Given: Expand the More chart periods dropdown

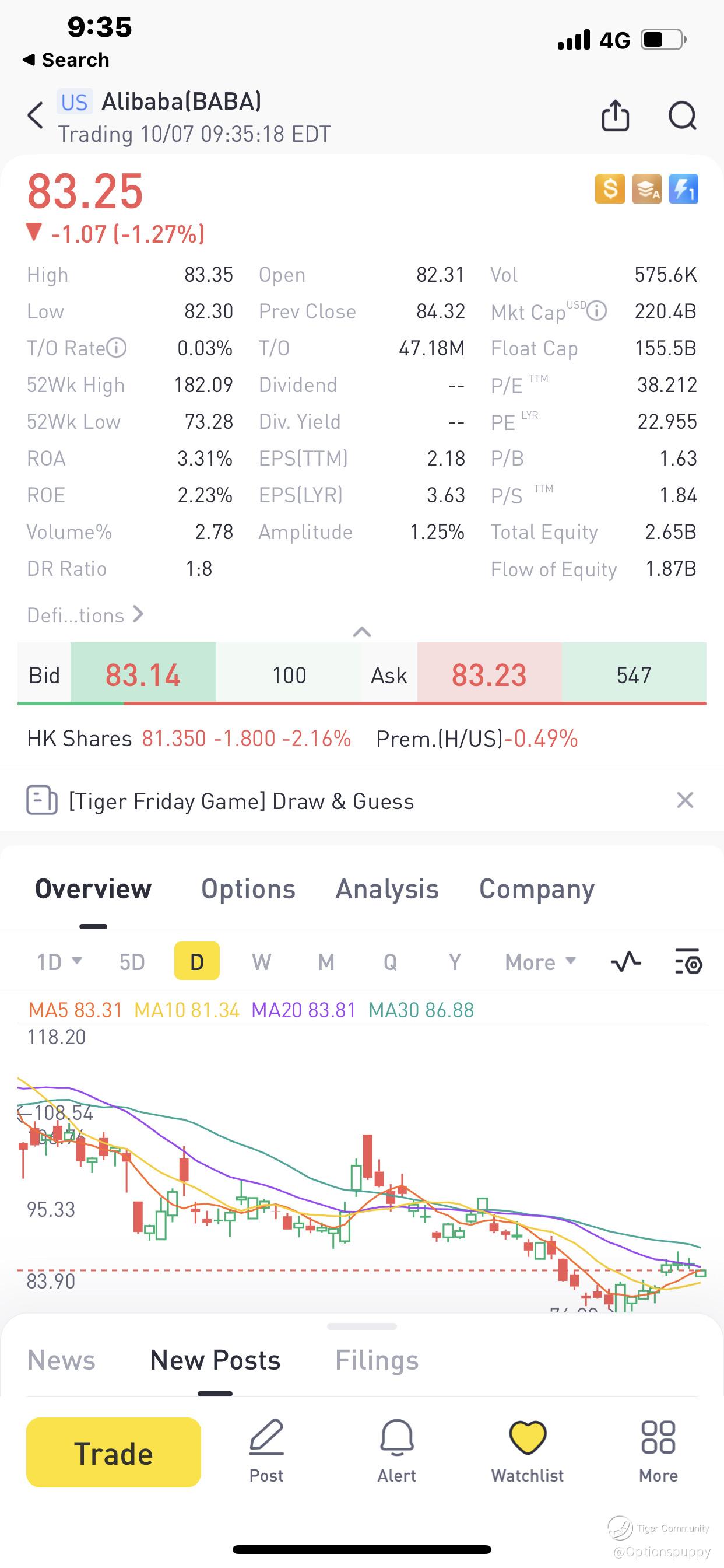Looking at the screenshot, I should pyautogui.click(x=540, y=962).
